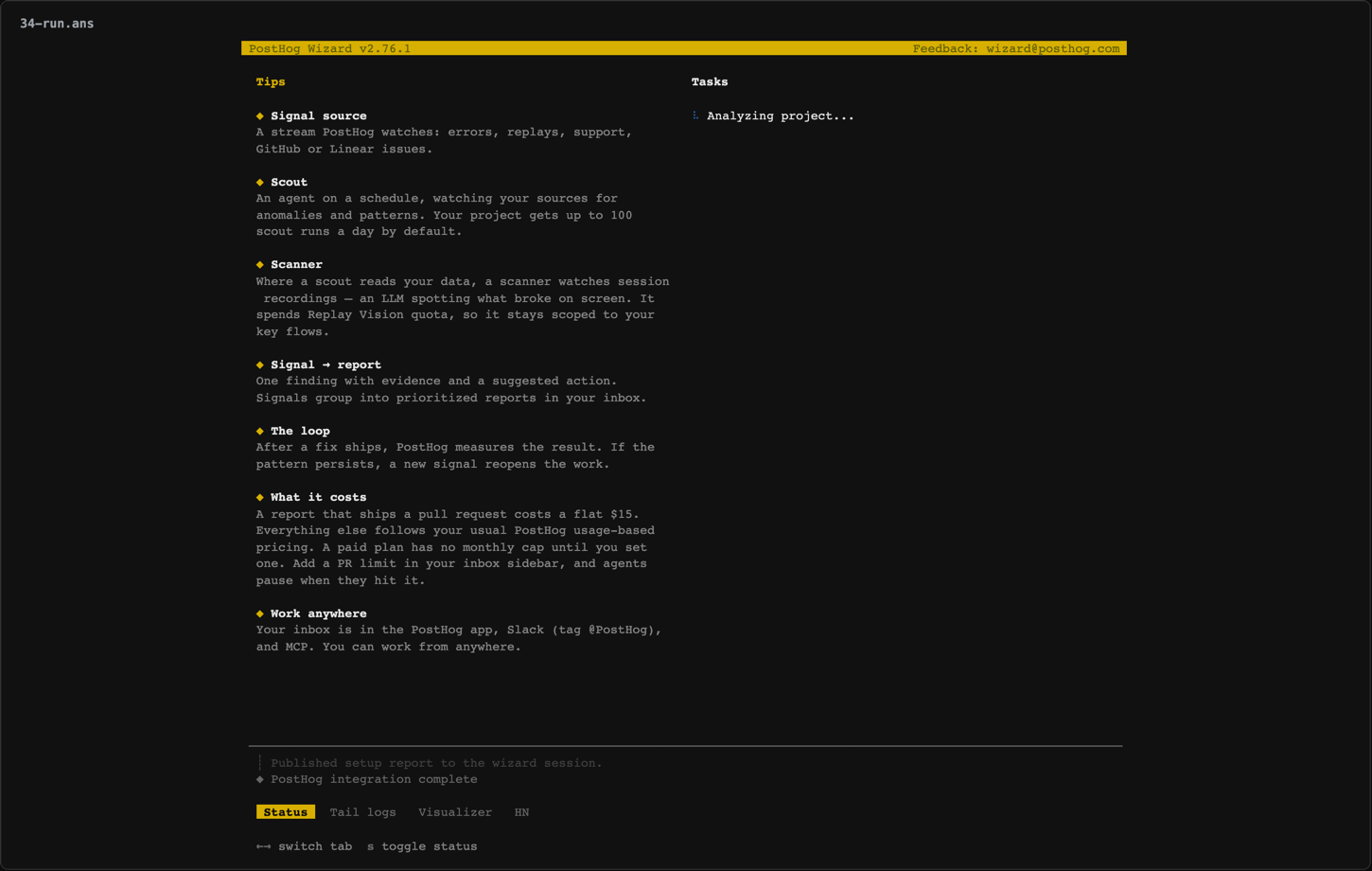Click the diamond bullet beside What it costs
The height and width of the screenshot is (871, 1372).
(260, 497)
